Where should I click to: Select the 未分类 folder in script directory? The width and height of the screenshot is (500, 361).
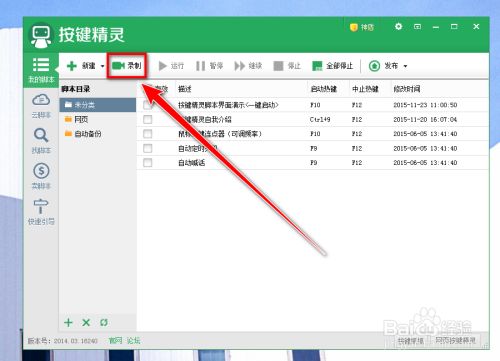pos(98,105)
